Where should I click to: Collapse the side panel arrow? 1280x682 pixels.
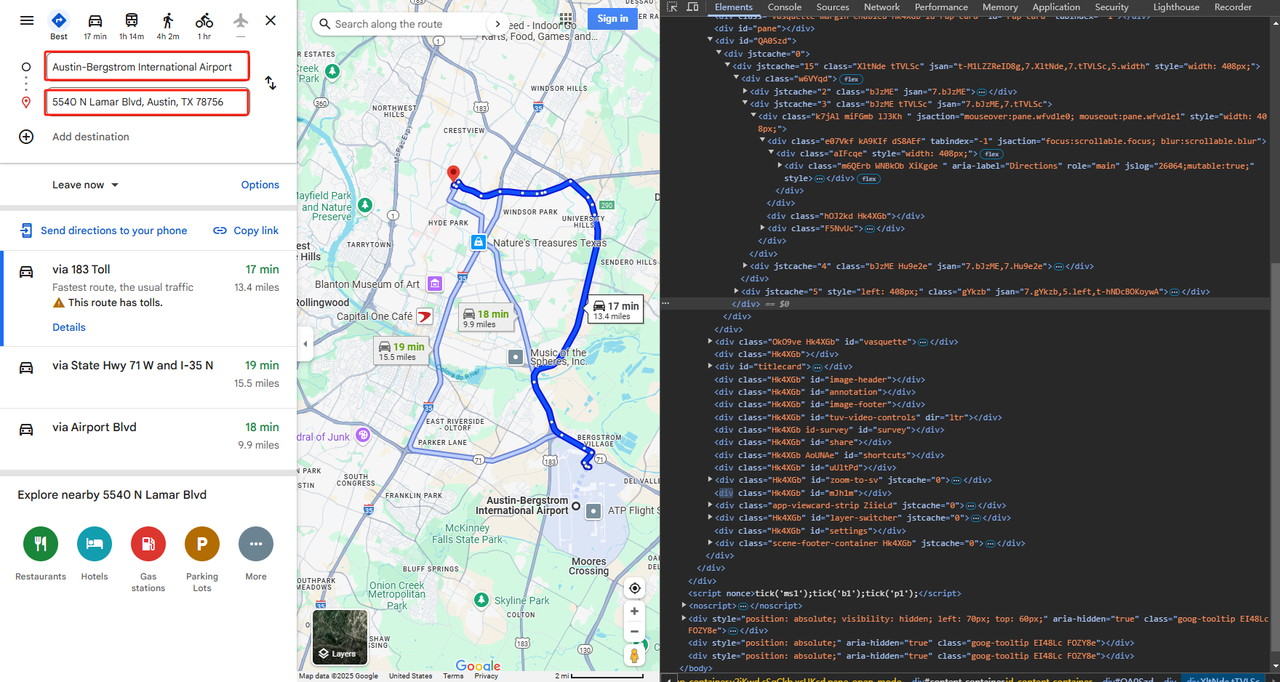coord(304,344)
